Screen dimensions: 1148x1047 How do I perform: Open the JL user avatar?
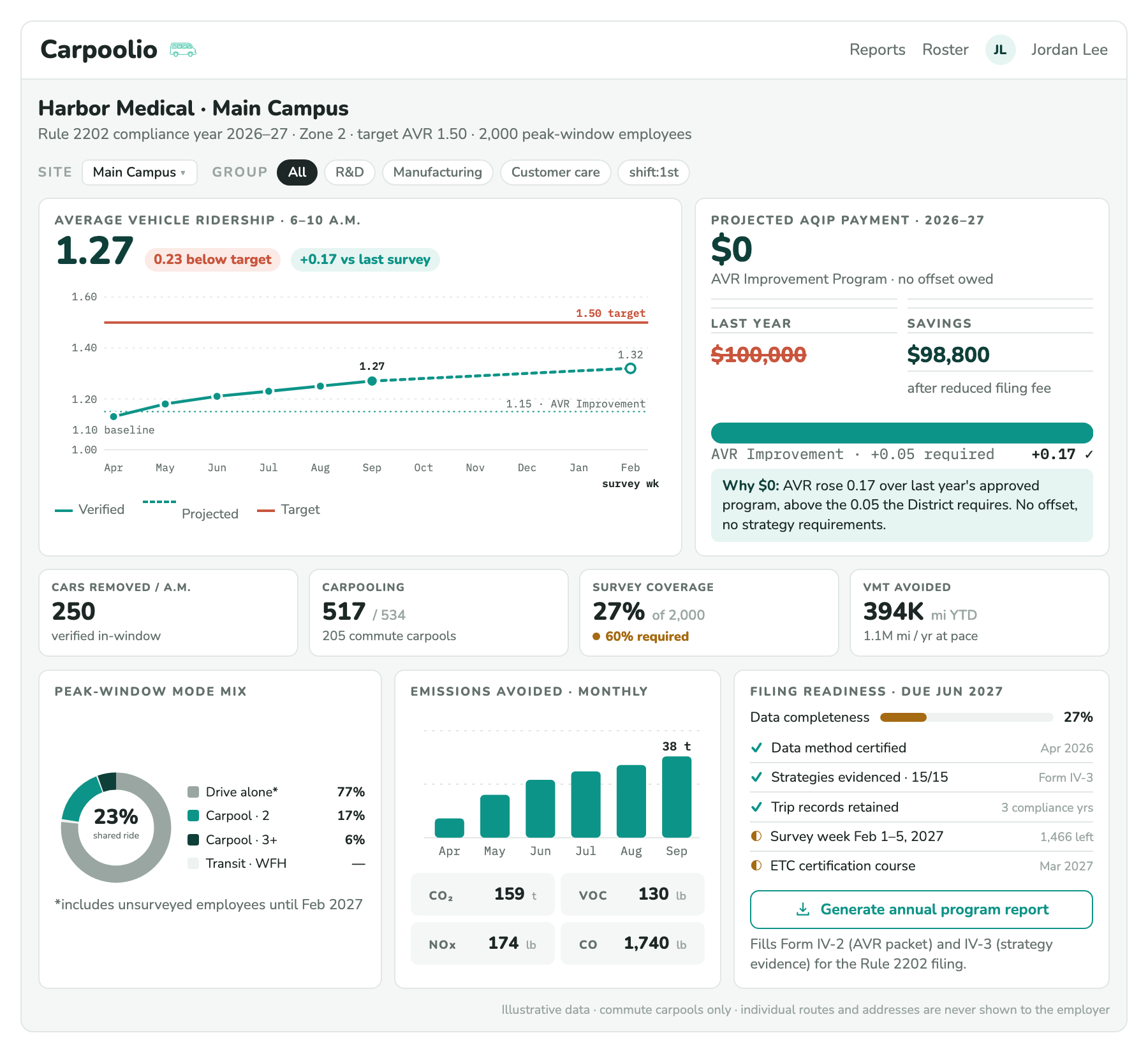coord(1000,50)
